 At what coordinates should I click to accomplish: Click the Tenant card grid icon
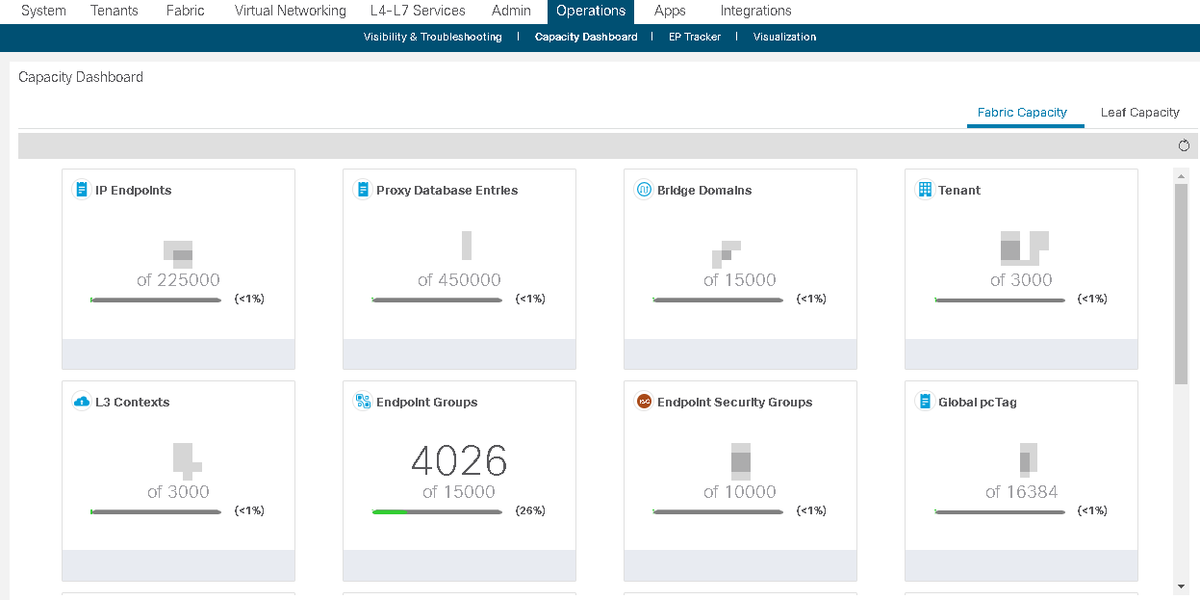[925, 189]
